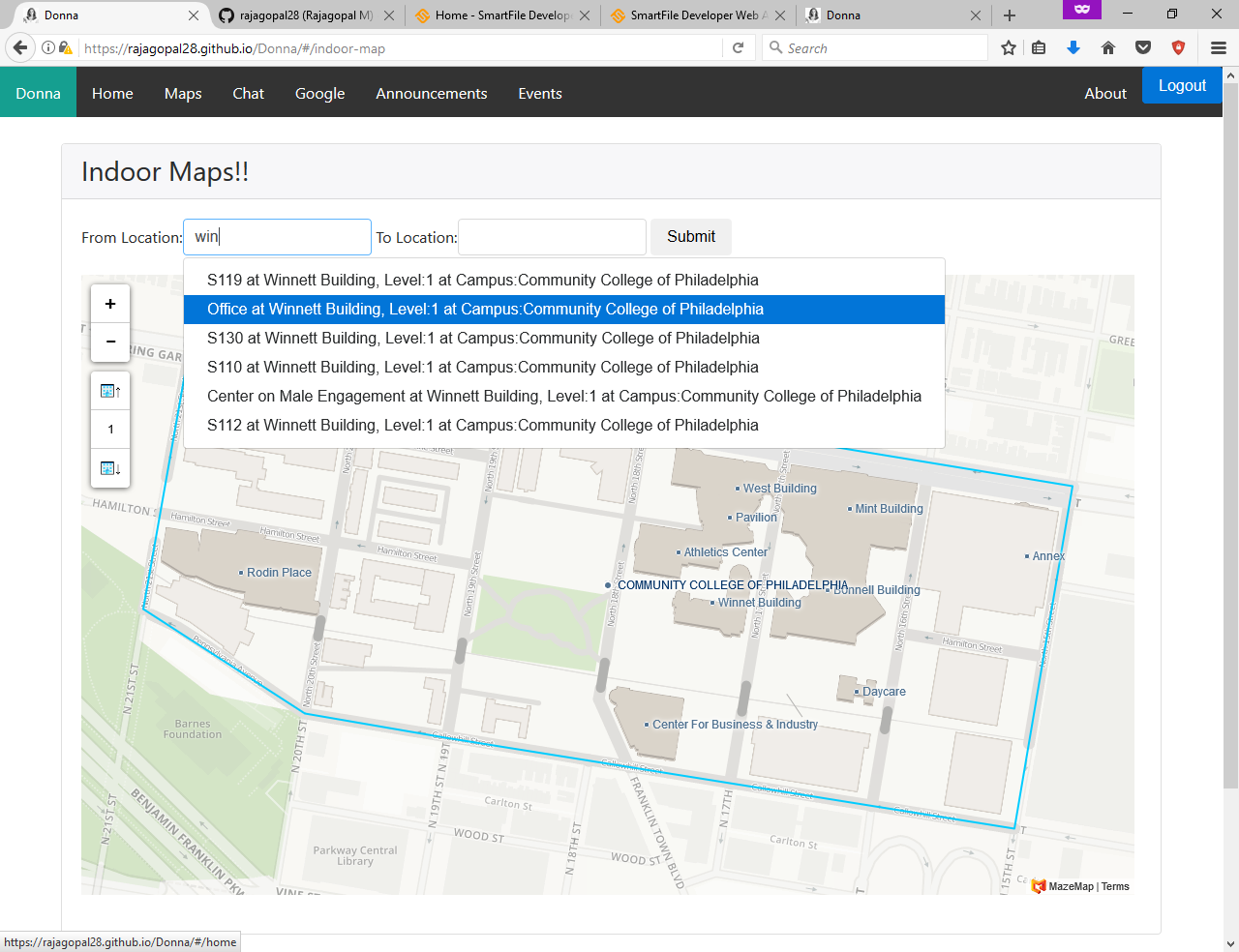Image resolution: width=1239 pixels, height=952 pixels.
Task: Select Center on Male Engagement suggestion
Action: (x=564, y=397)
